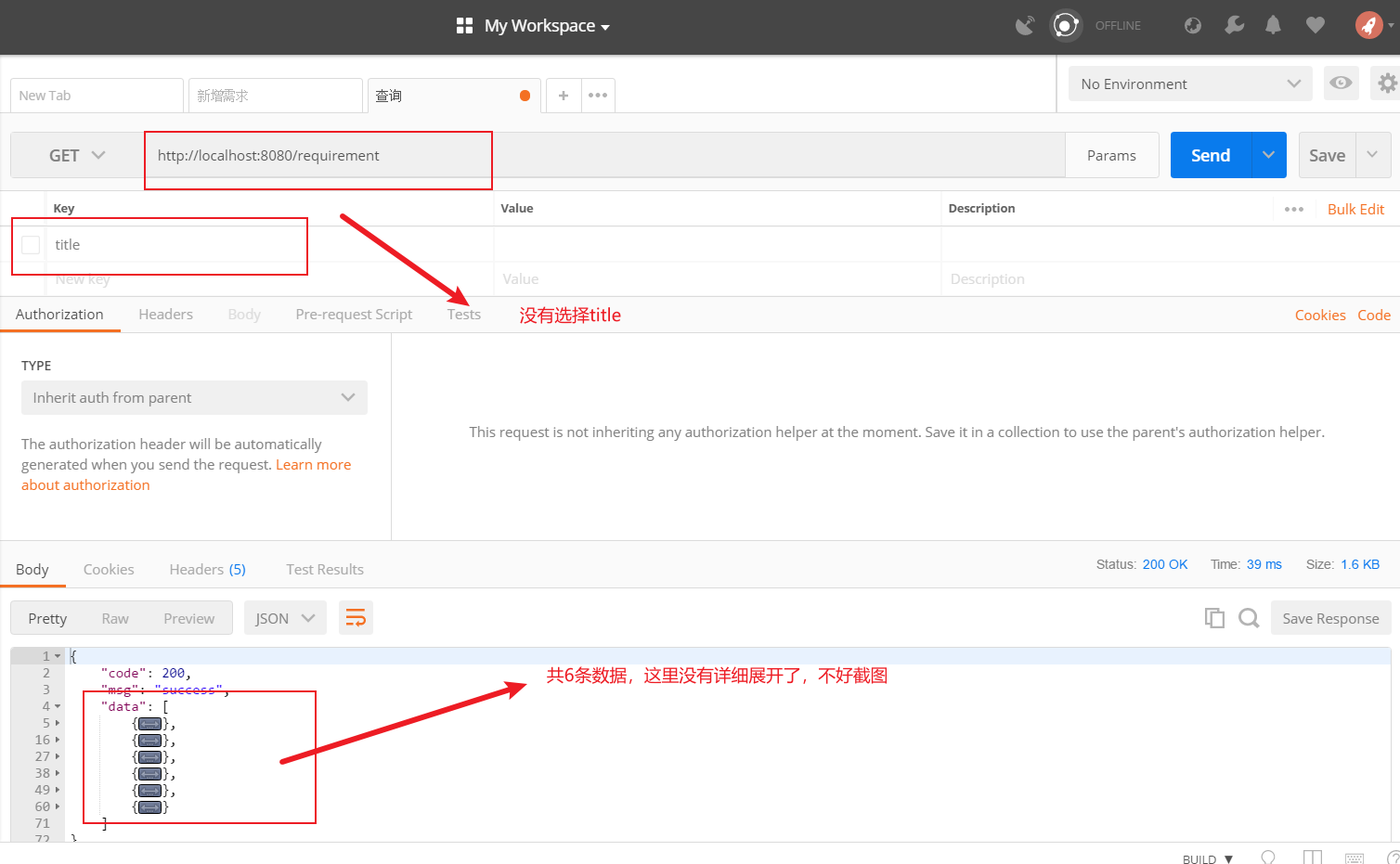Search the response with magnifier icon
Viewport: 1400px width, 864px height.
(1249, 618)
